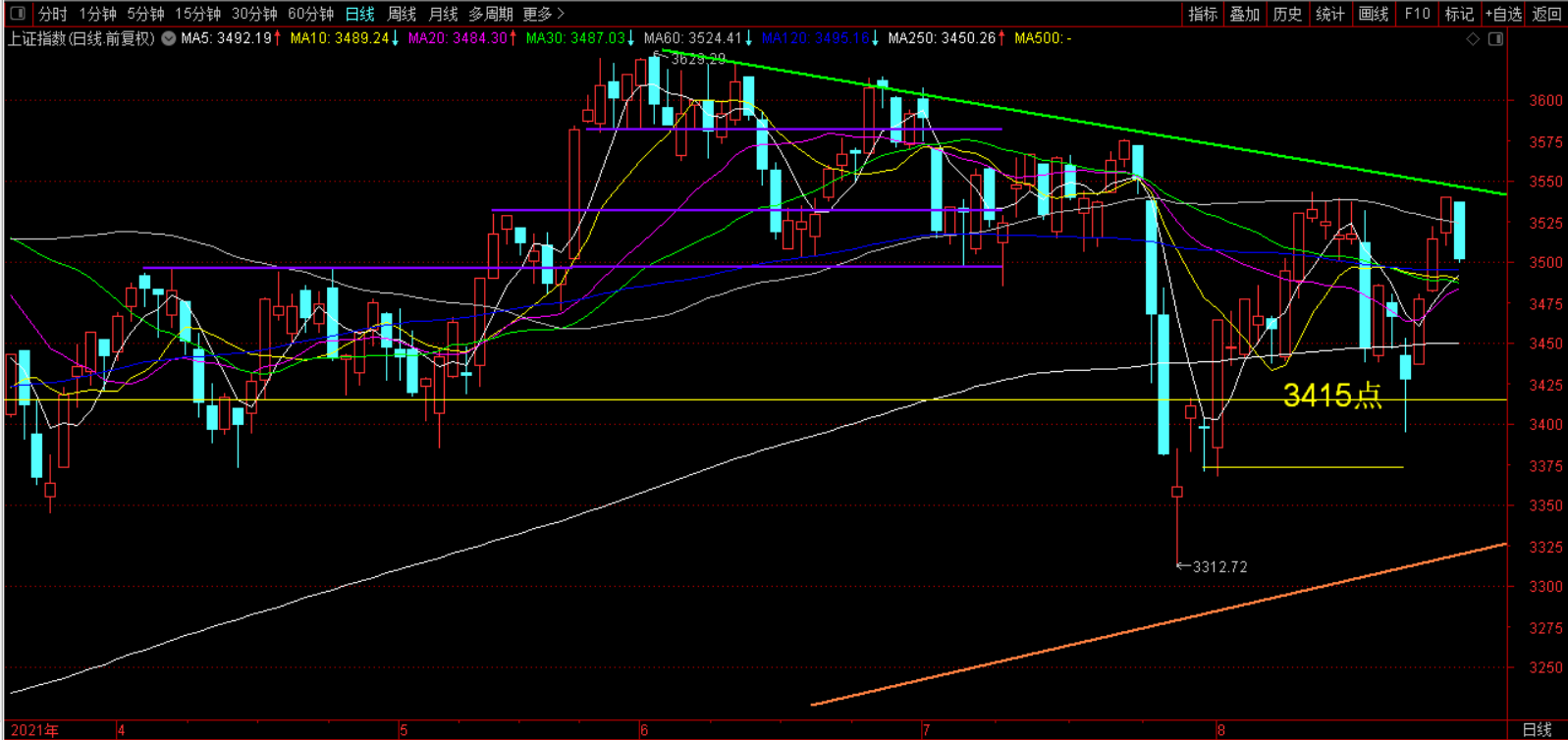This screenshot has height=740, width=1568.
Task: Click the 2021年 date axis label
Action: (34, 730)
